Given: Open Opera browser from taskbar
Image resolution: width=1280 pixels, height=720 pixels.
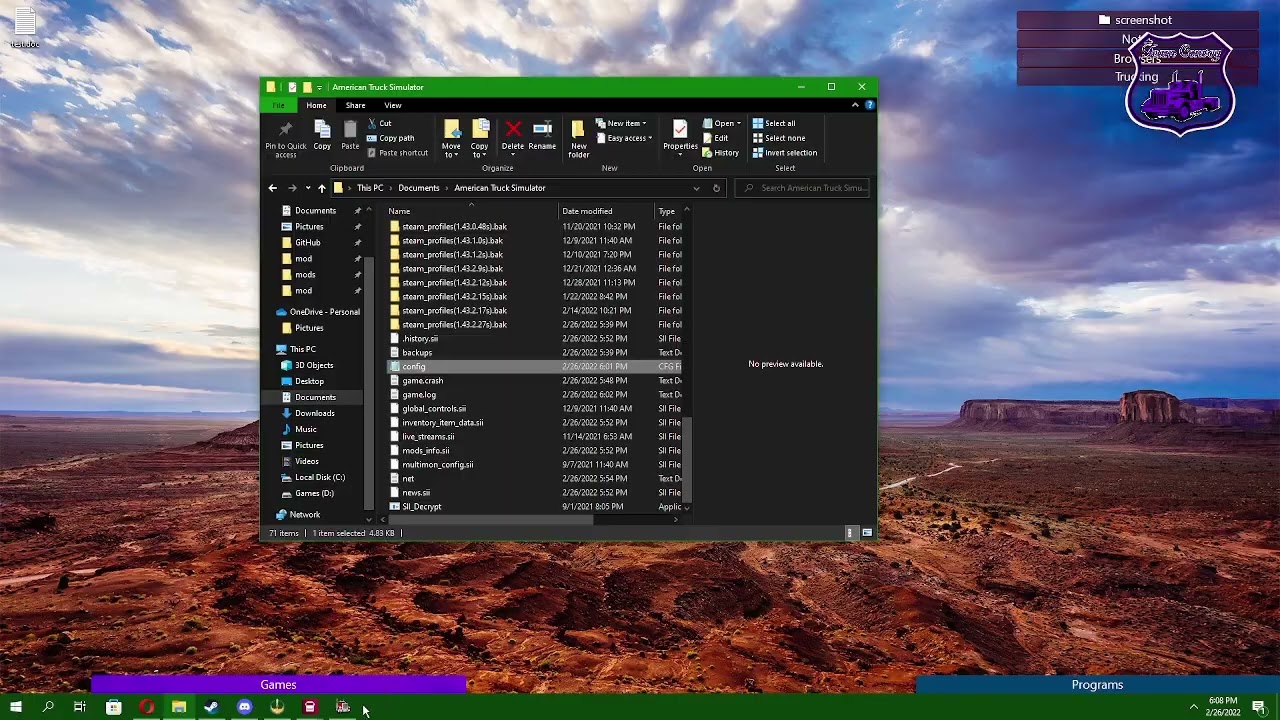Looking at the screenshot, I should click(146, 707).
